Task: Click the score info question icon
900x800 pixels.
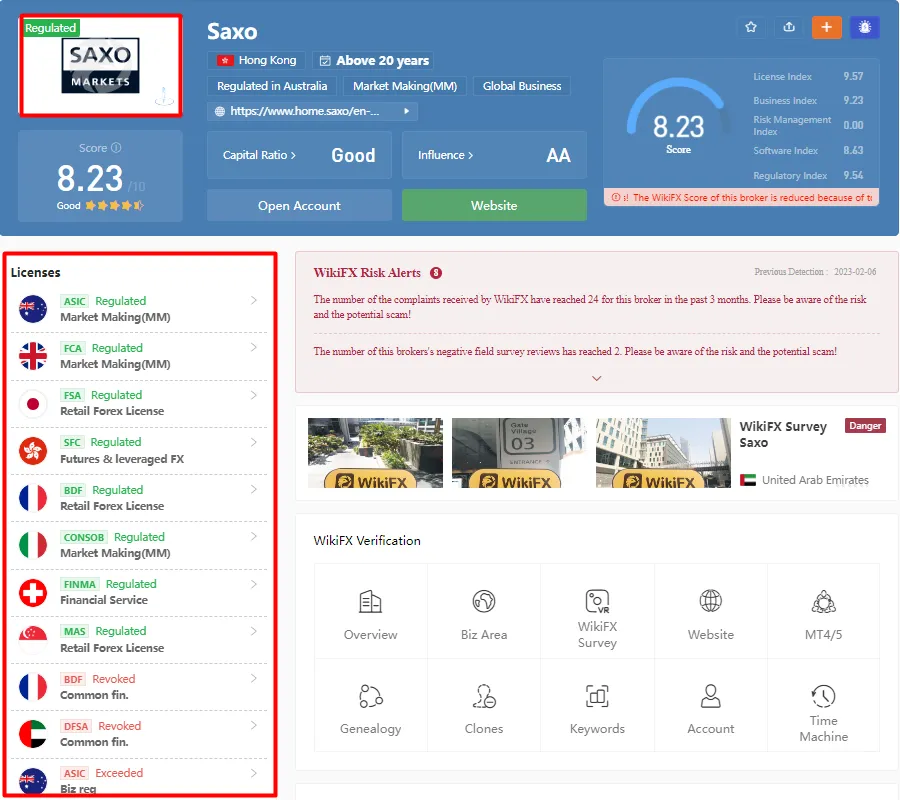Action: (116, 147)
